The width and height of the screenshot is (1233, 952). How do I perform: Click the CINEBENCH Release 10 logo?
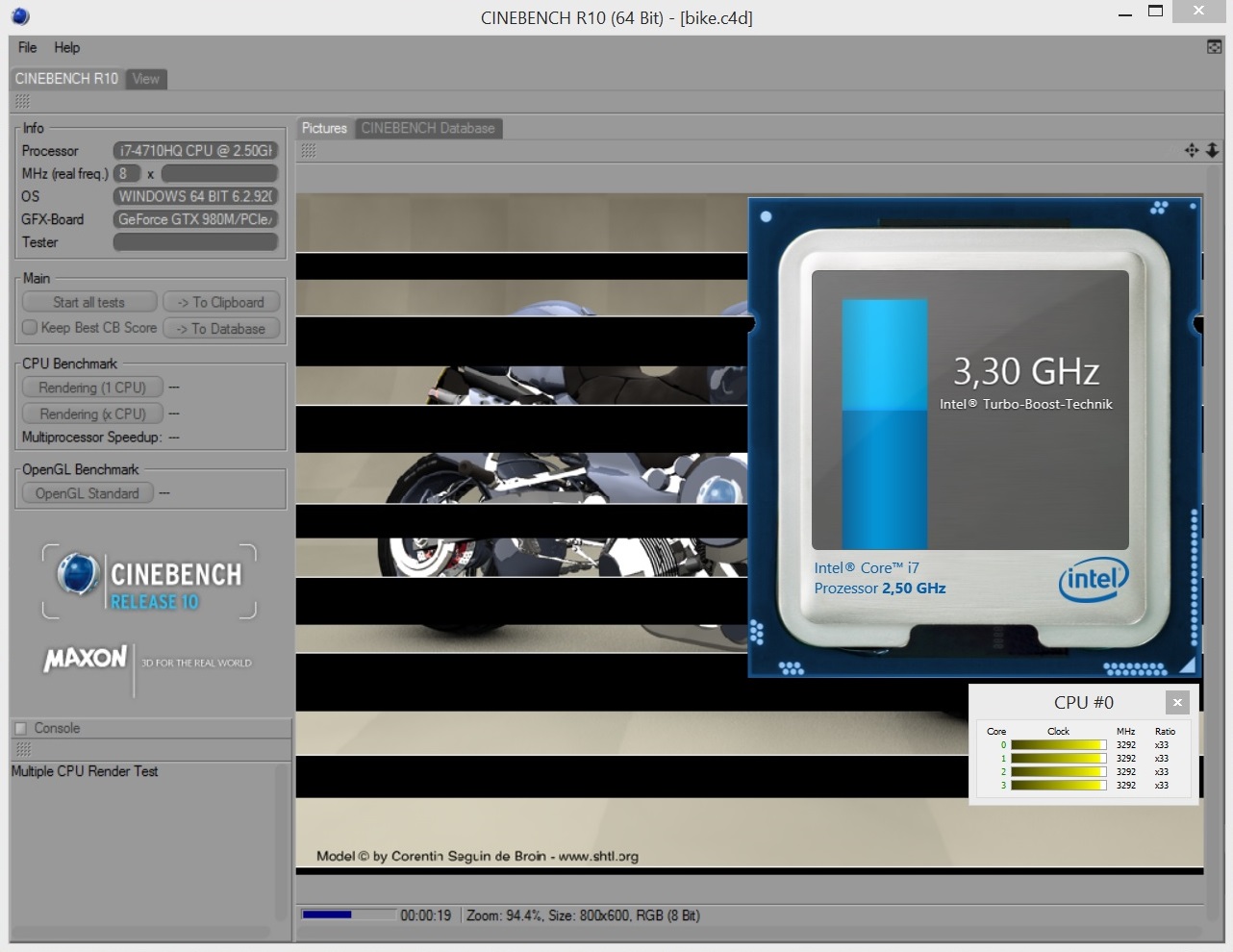pyautogui.click(x=149, y=582)
